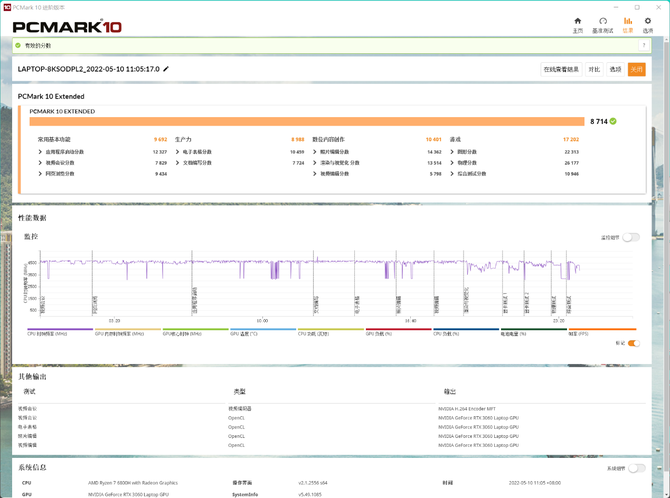This screenshot has height=498, width=670.
Task: Expand the spreadsheets score row (10 499)
Action: click(177, 151)
